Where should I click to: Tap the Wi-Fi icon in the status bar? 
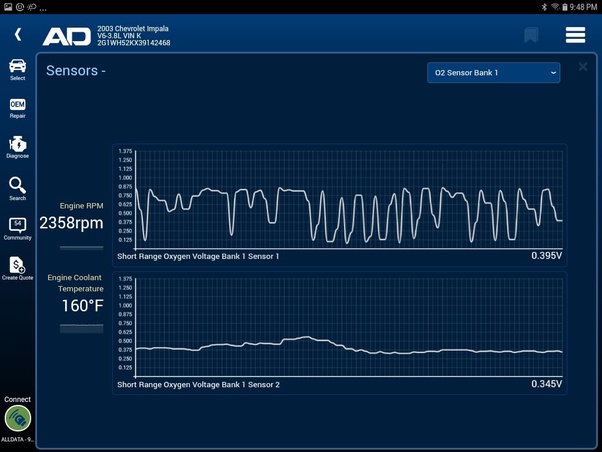(x=555, y=7)
